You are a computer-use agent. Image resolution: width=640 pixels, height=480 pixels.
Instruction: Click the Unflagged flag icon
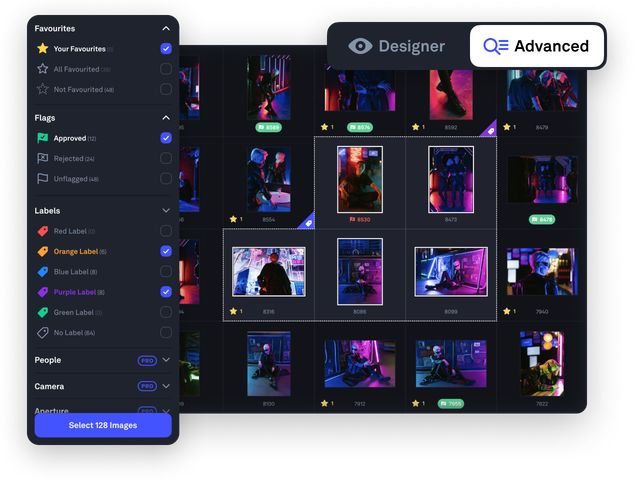coord(42,179)
